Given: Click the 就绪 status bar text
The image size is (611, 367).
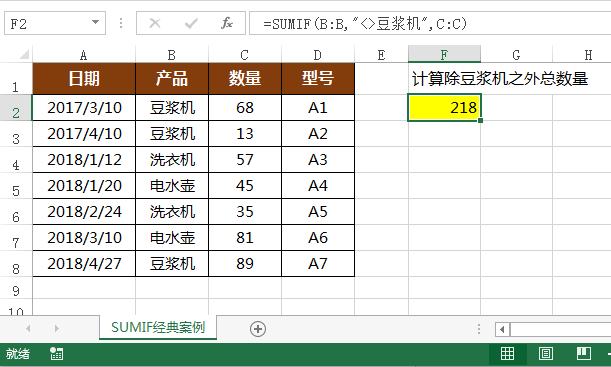Looking at the screenshot, I should coord(18,354).
